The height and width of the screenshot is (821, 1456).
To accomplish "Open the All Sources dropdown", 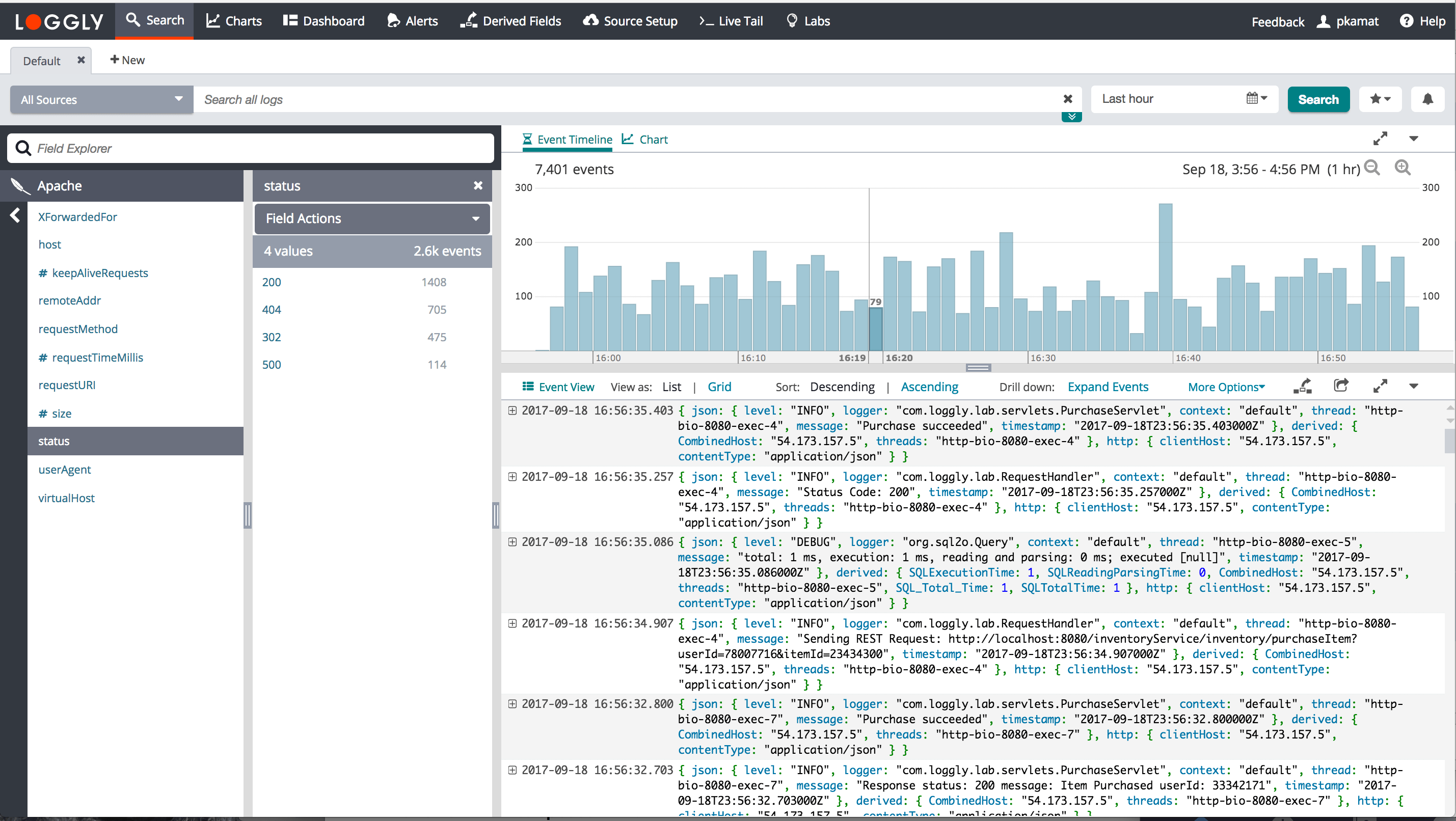I will [x=102, y=99].
